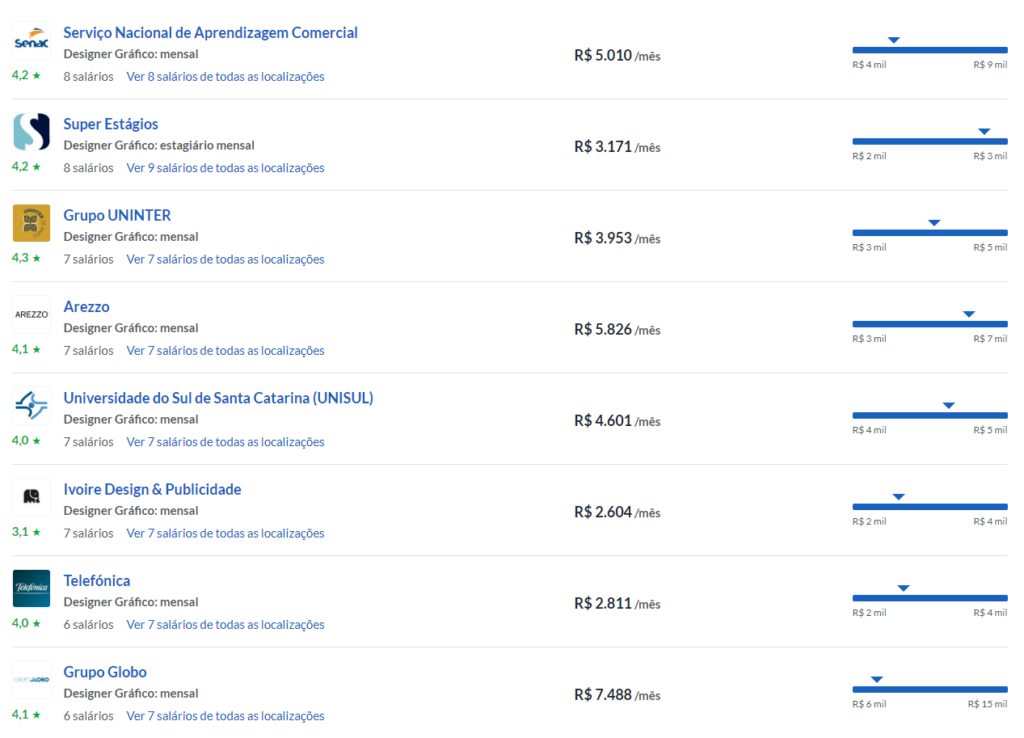Click the Telefónica logo
The height and width of the screenshot is (738, 1024).
point(31,589)
